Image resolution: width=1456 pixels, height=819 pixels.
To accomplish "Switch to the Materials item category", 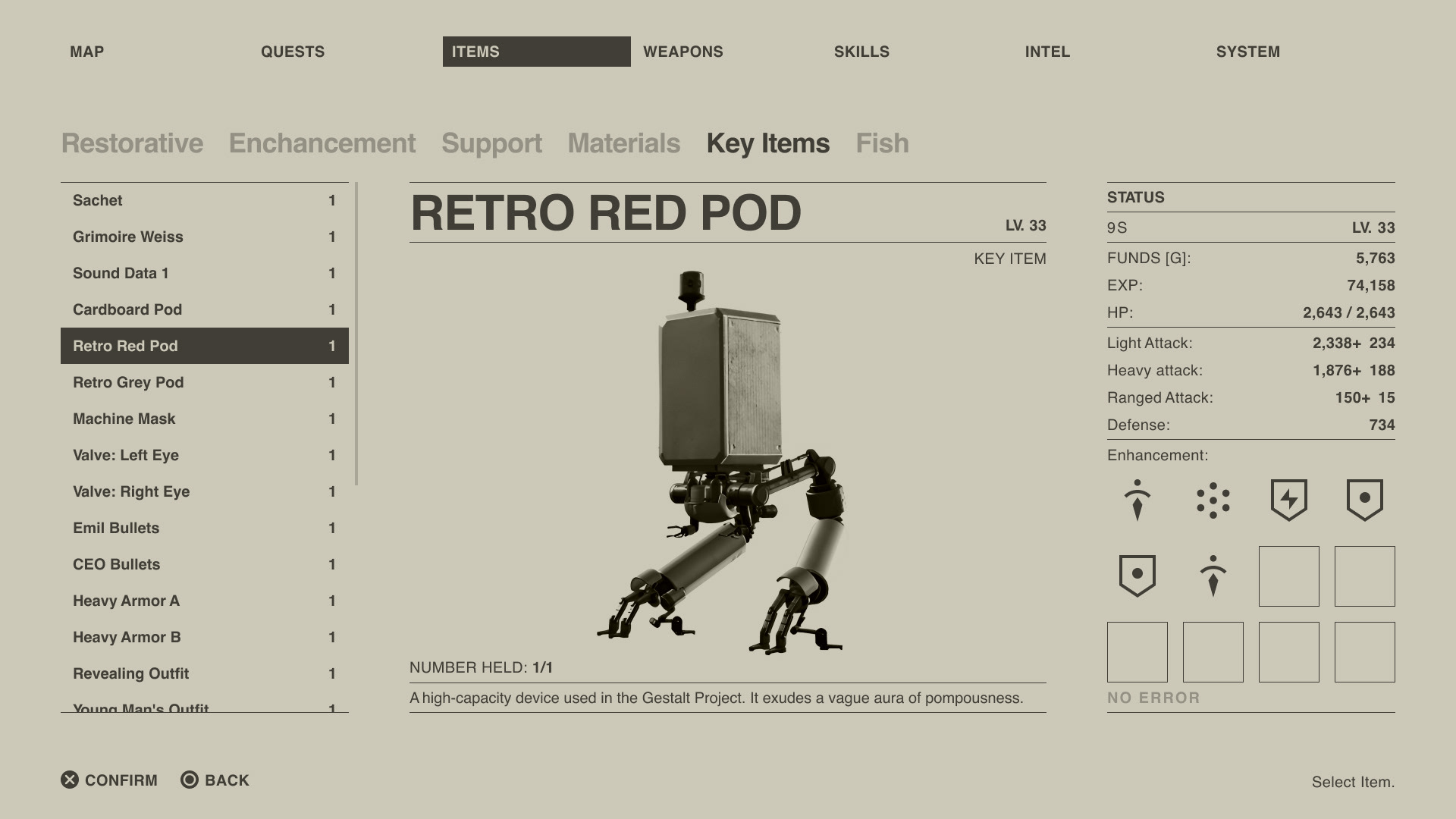I will pyautogui.click(x=623, y=143).
